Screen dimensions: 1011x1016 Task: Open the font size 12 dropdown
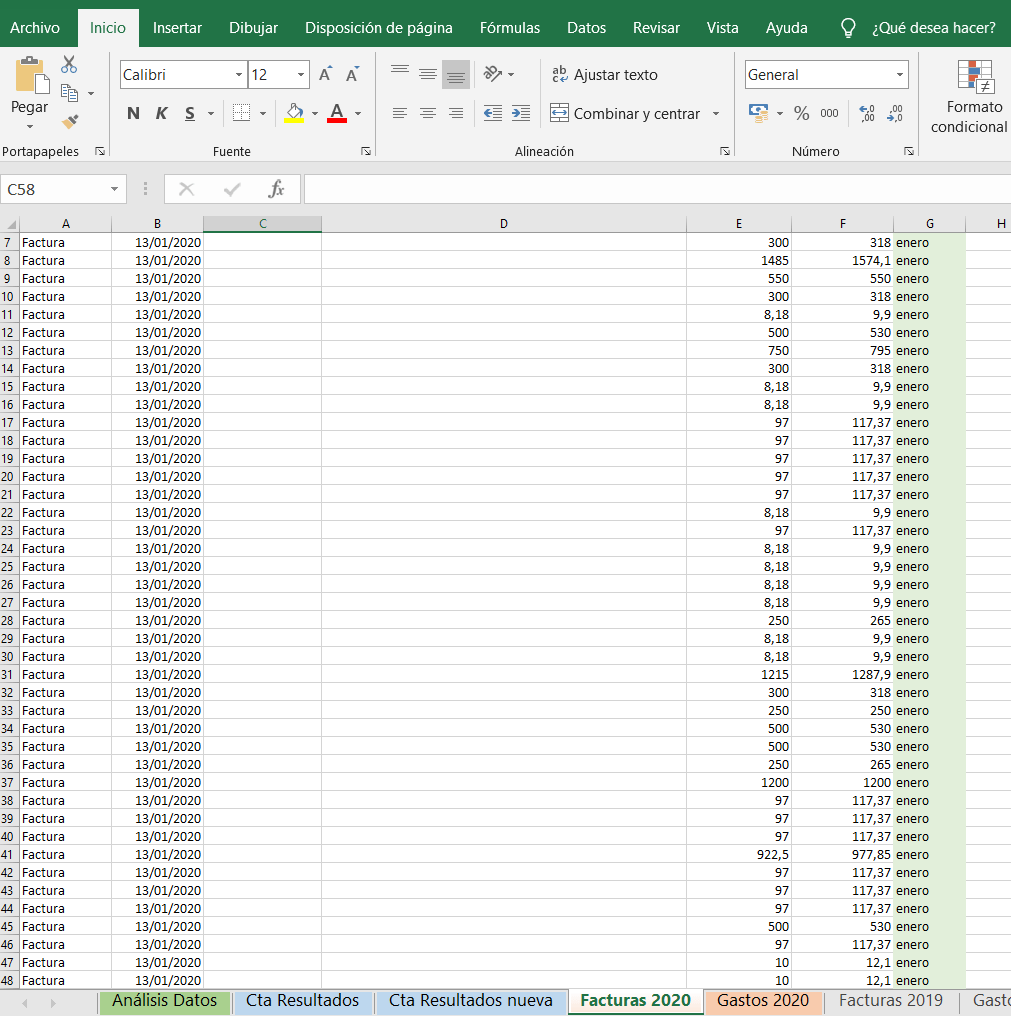(301, 75)
